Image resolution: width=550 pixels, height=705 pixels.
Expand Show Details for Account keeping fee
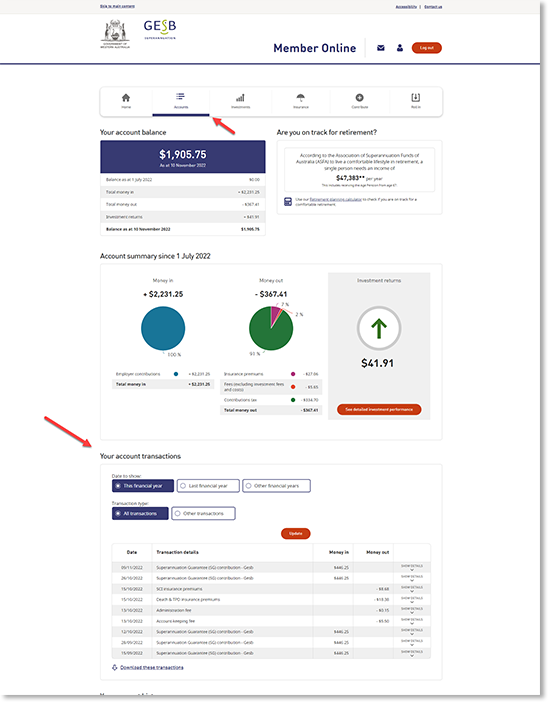413,623
